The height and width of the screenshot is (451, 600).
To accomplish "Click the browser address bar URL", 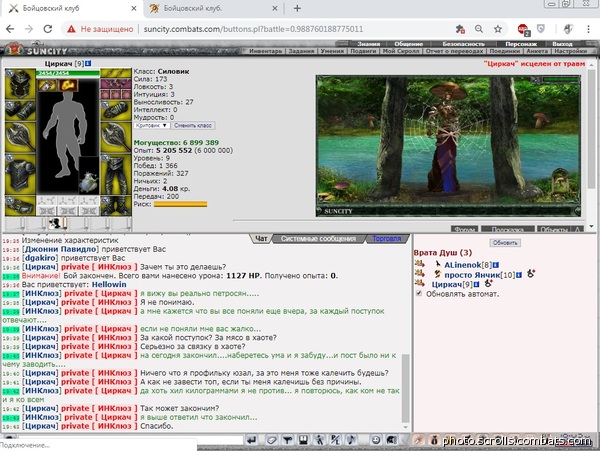I will coord(253,29).
